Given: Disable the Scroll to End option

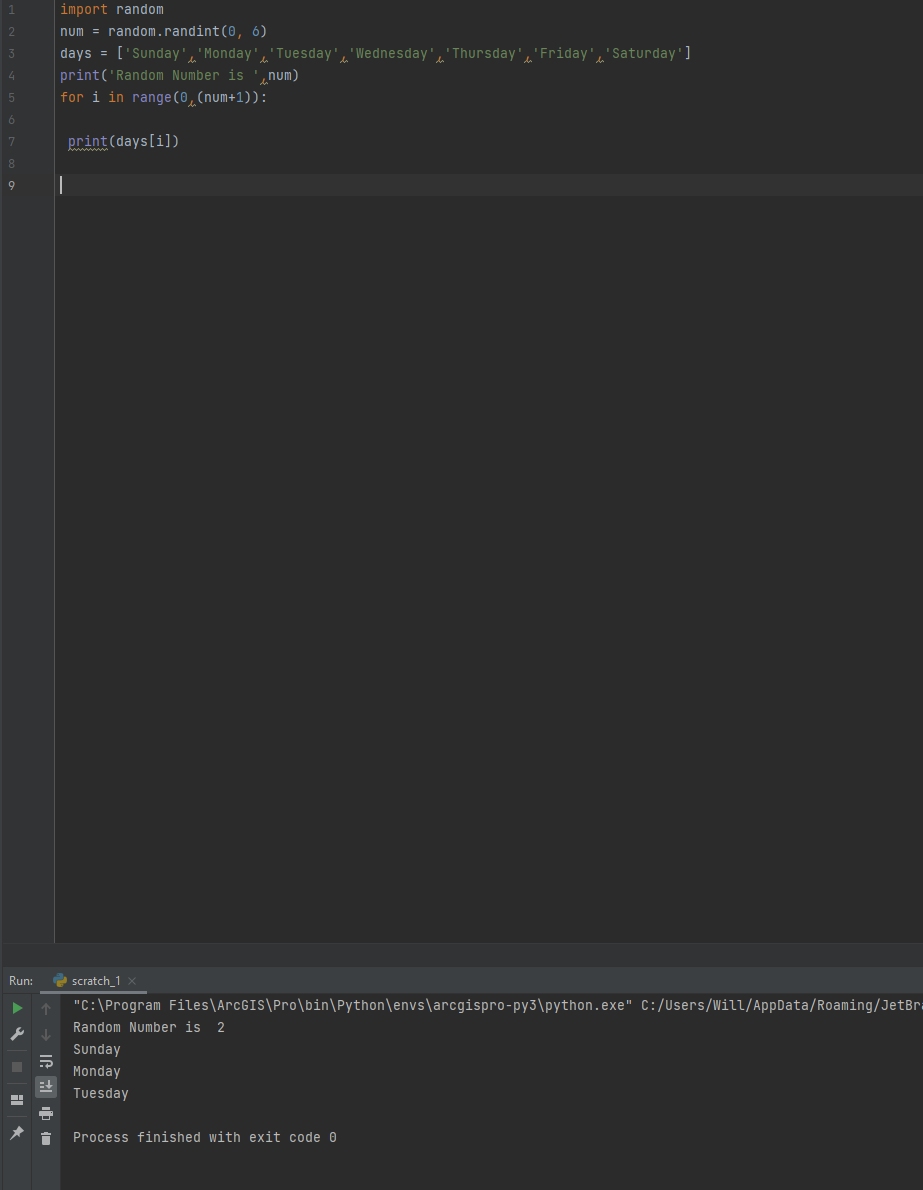Looking at the screenshot, I should click(x=46, y=1087).
